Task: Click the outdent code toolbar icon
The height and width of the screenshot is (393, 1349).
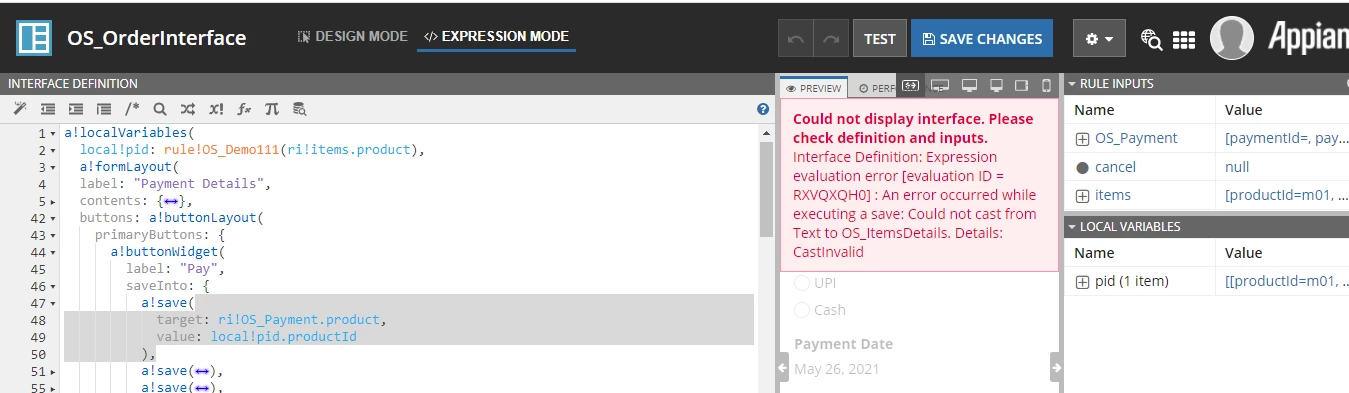Action: point(47,109)
